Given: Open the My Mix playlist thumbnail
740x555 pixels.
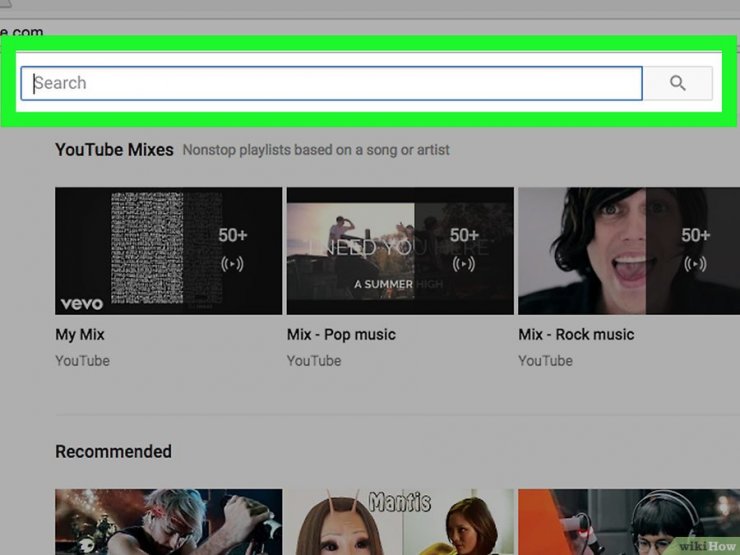Looking at the screenshot, I should coord(168,251).
